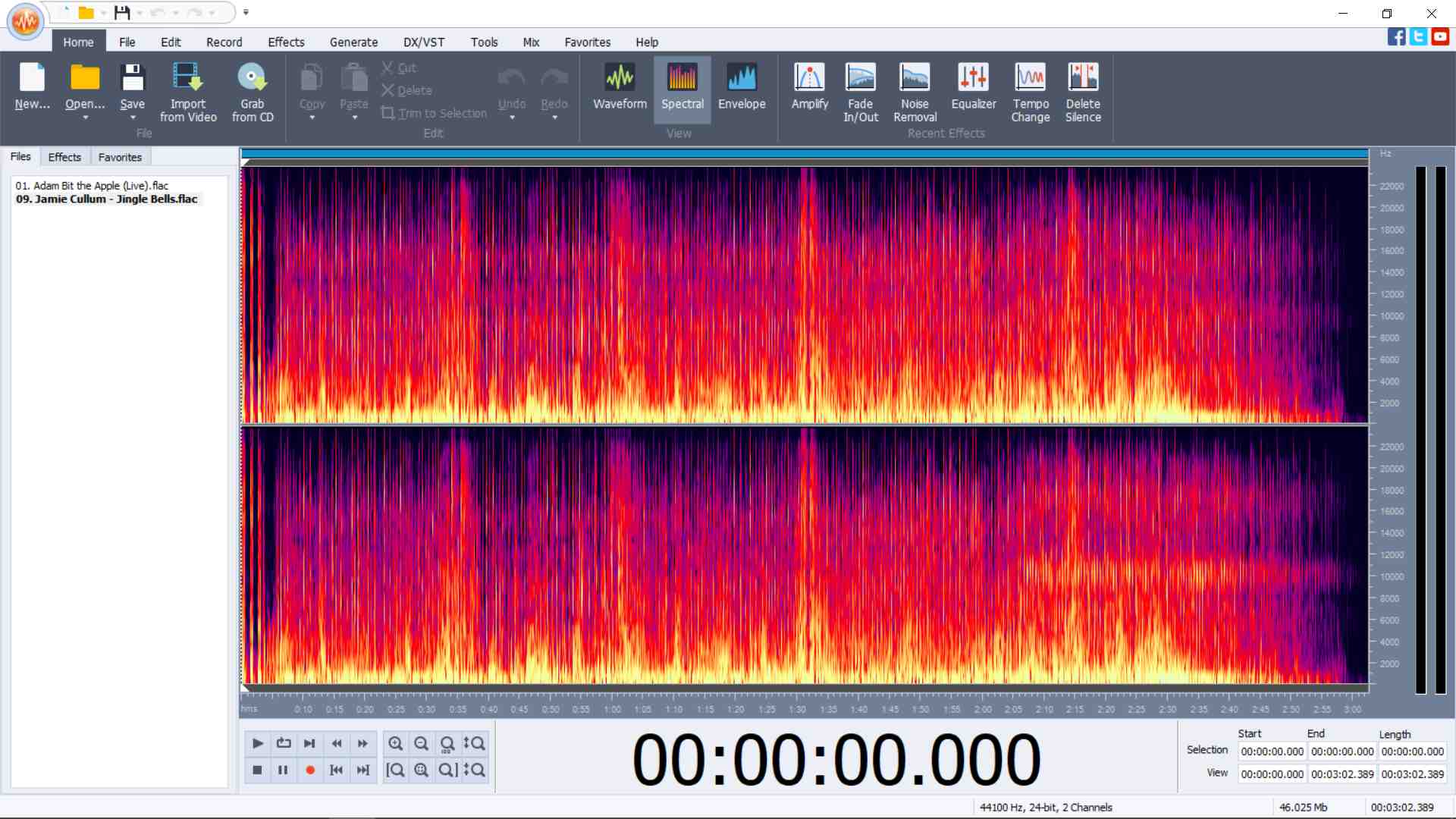Switch to Envelope view
Viewport: 1456px width, 819px height.
[742, 87]
